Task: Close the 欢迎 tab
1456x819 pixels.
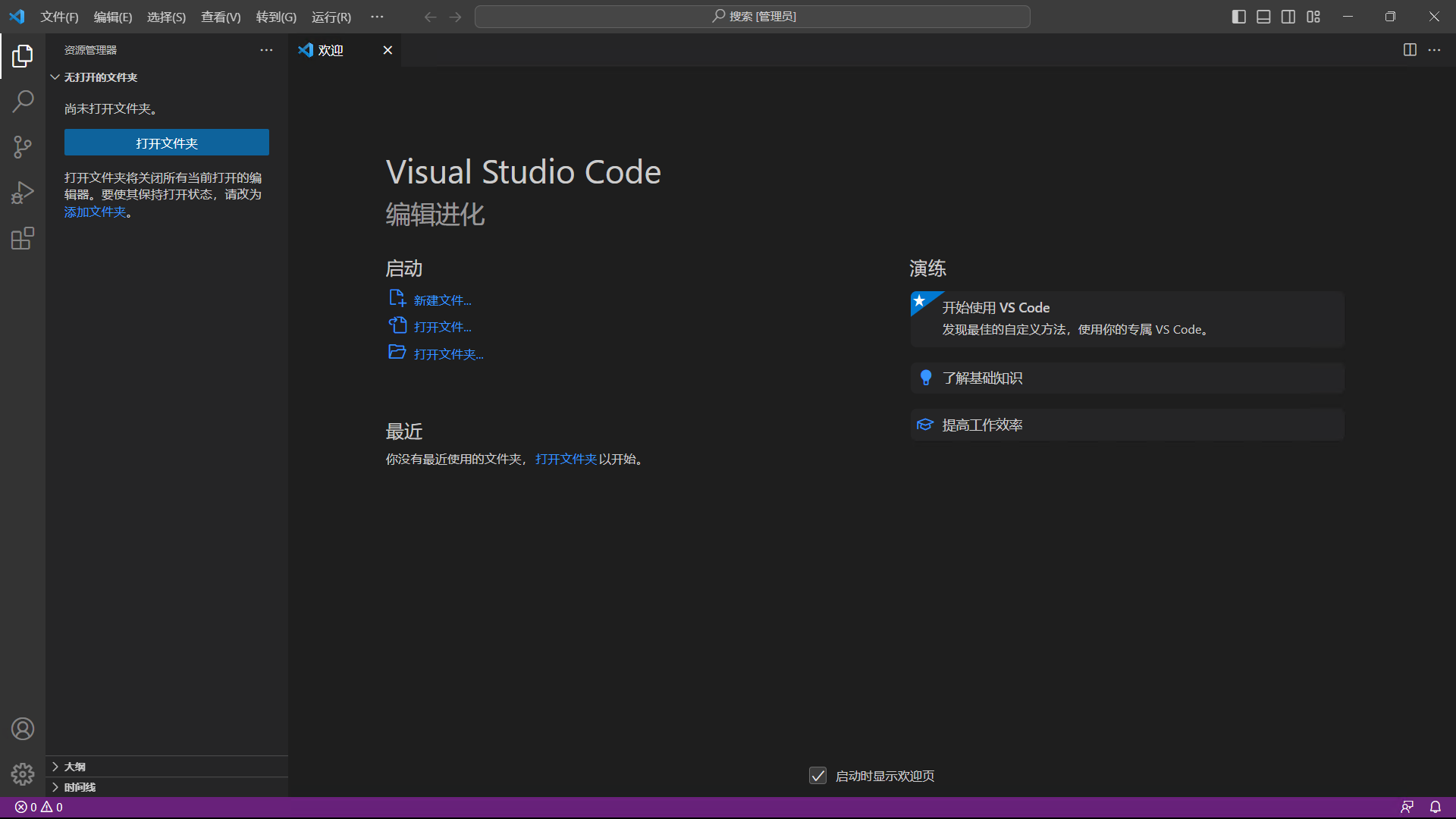Action: pyautogui.click(x=388, y=50)
